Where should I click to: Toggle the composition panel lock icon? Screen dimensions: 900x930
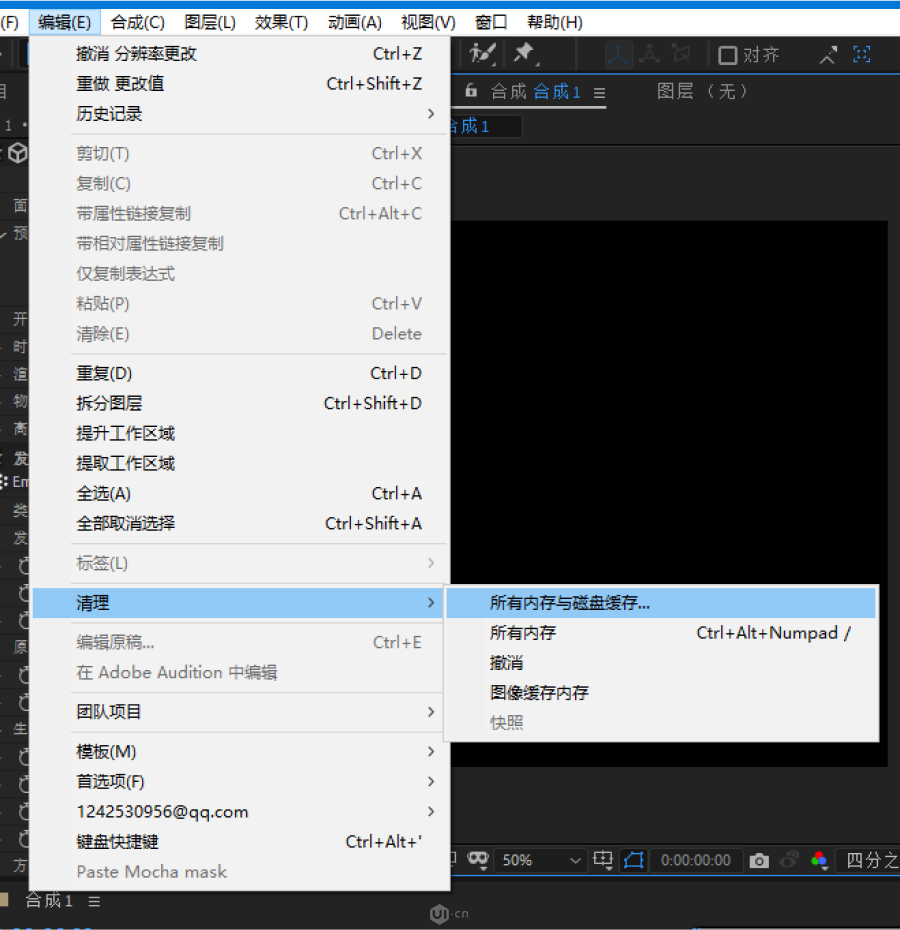pos(471,90)
